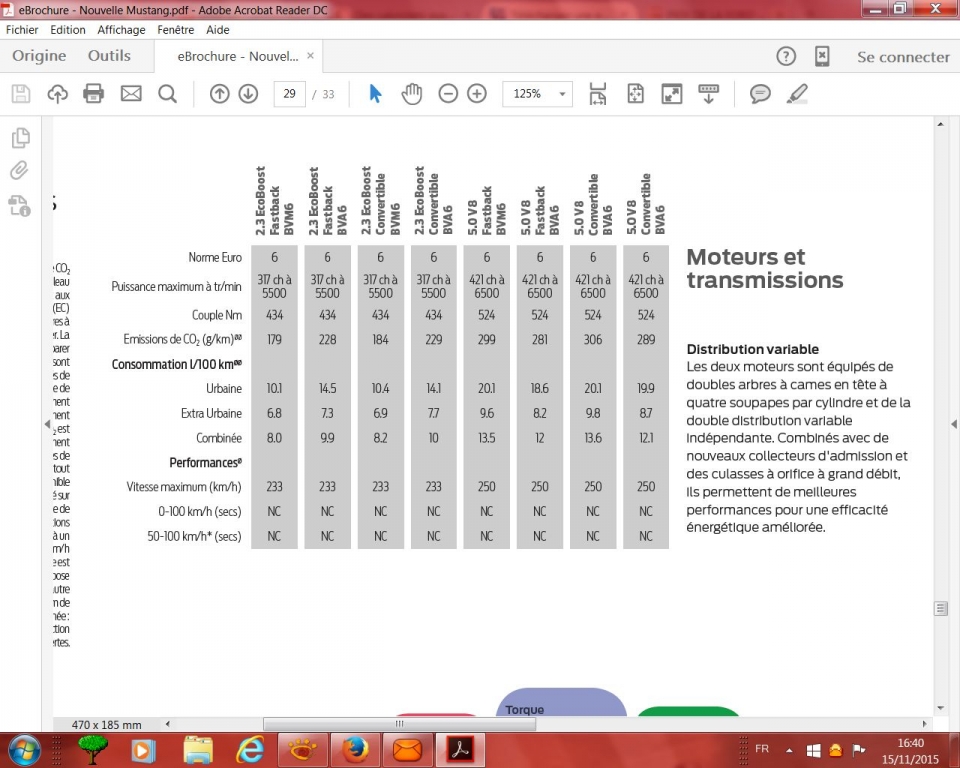Print the document via printer icon

[x=94, y=94]
